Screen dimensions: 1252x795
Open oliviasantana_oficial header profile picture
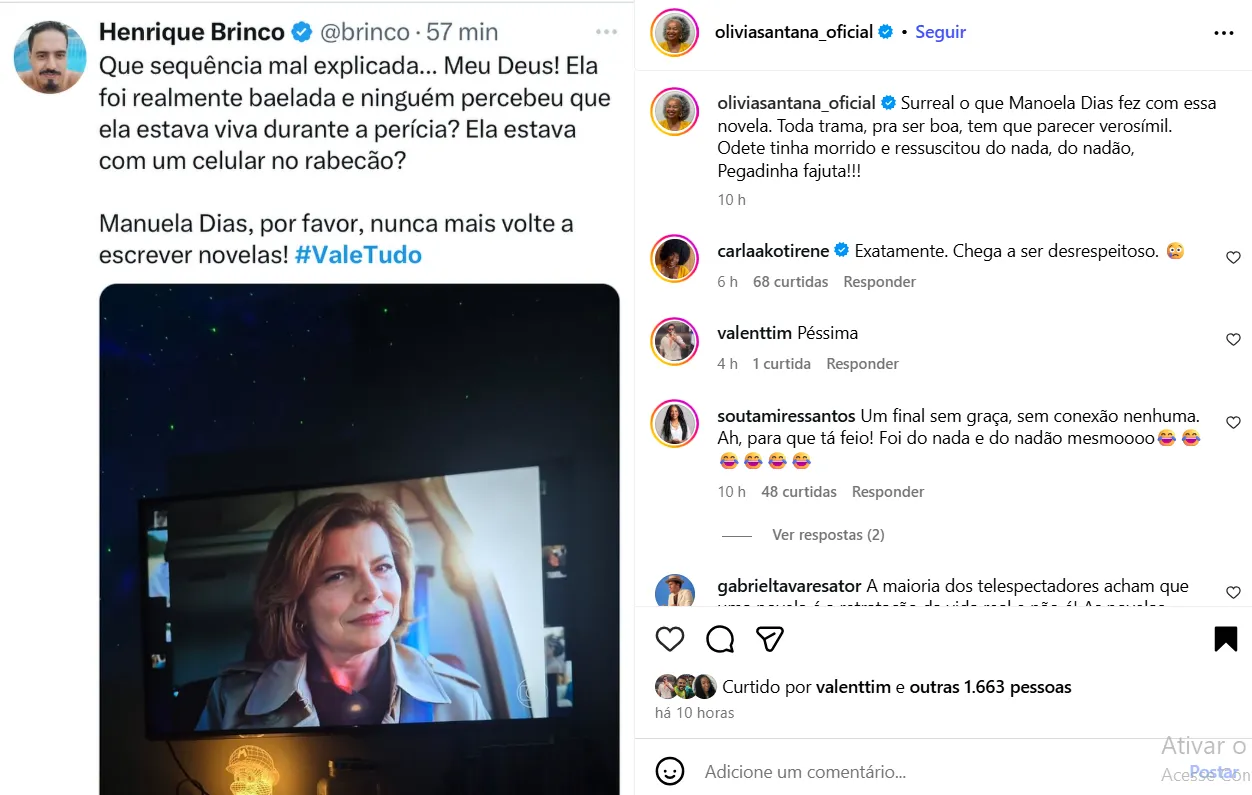pos(675,32)
